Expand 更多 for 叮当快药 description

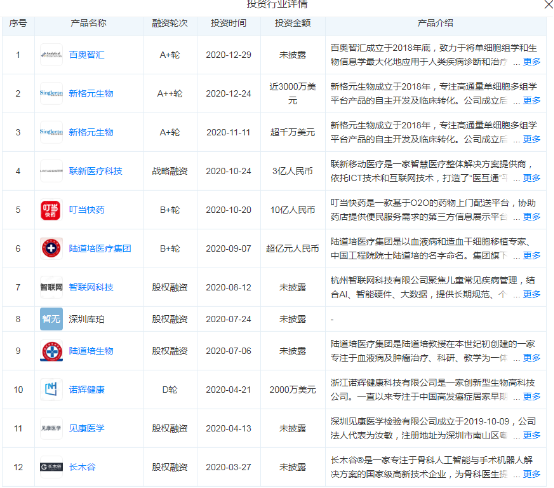point(532,217)
